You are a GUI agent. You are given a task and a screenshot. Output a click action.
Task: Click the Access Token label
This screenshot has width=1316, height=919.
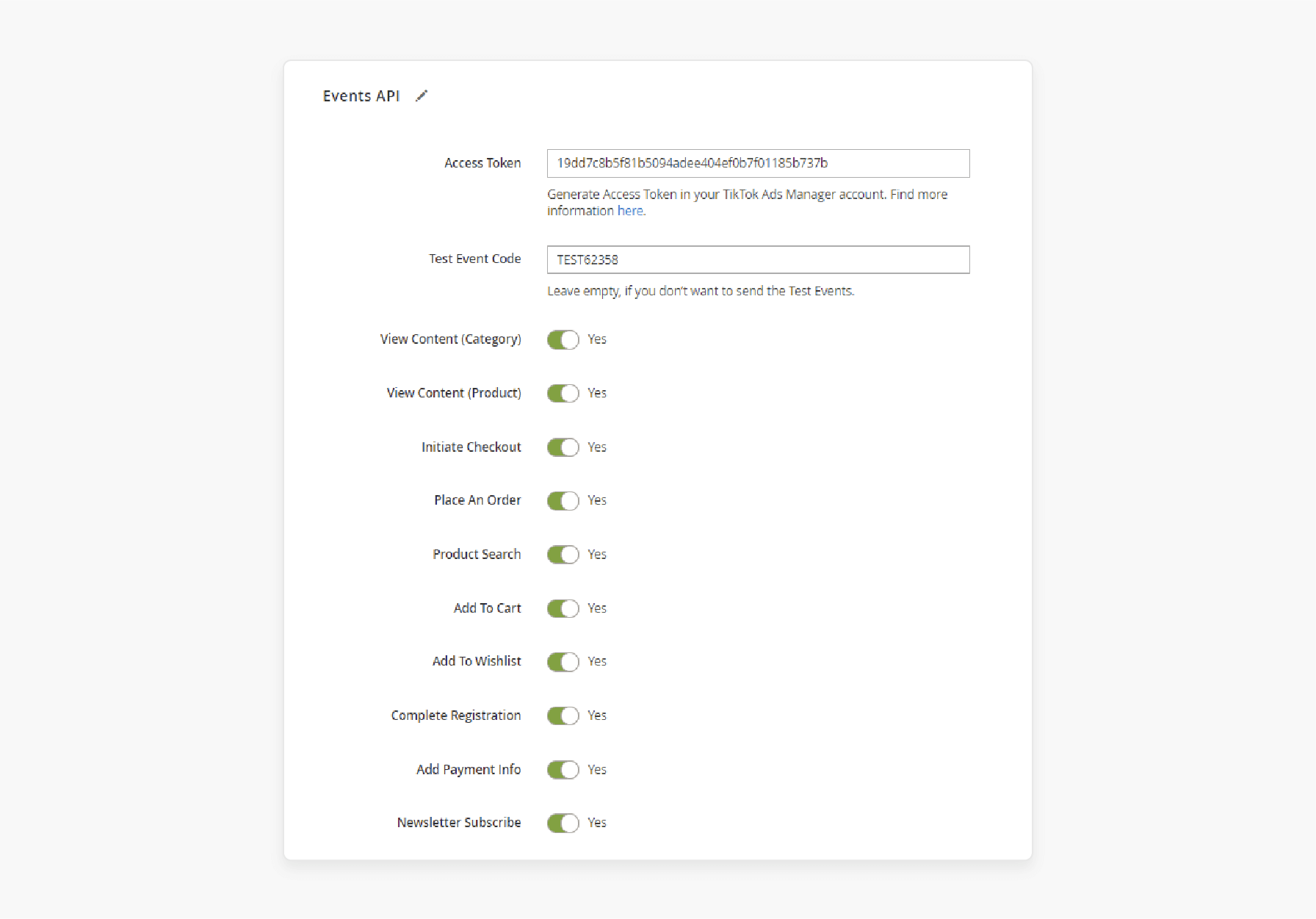(482, 163)
